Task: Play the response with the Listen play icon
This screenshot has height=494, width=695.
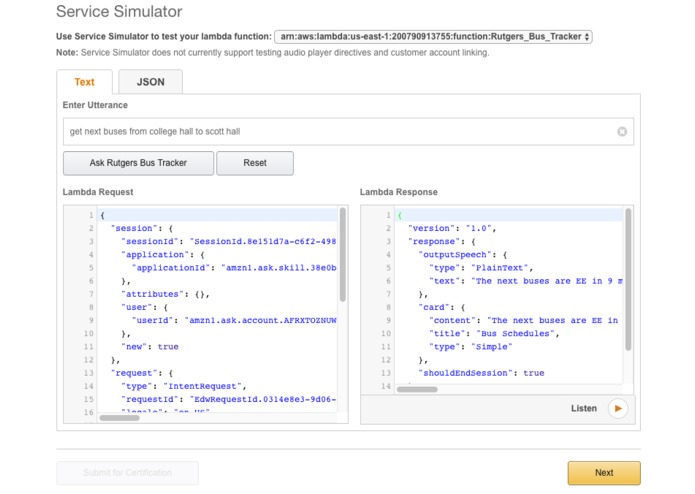Action: [618, 408]
